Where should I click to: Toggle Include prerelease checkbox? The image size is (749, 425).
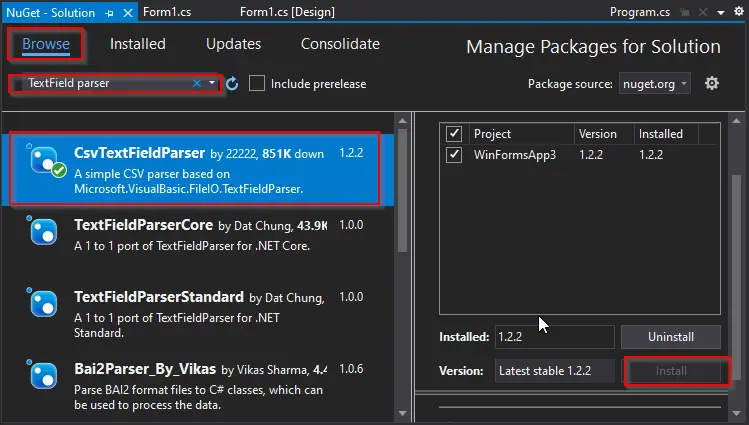pyautogui.click(x=257, y=83)
